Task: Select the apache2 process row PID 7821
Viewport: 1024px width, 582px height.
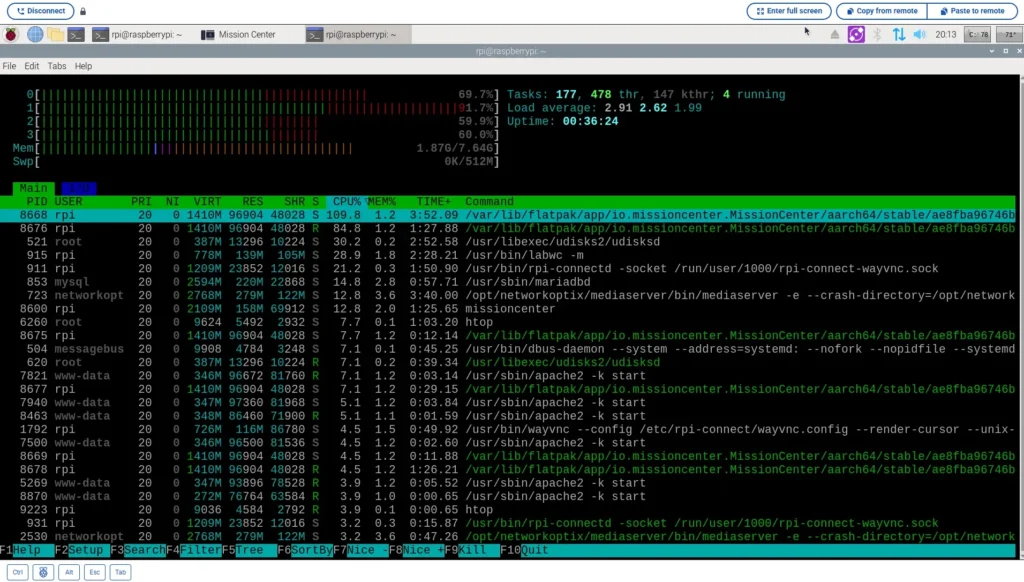Action: [507, 376]
